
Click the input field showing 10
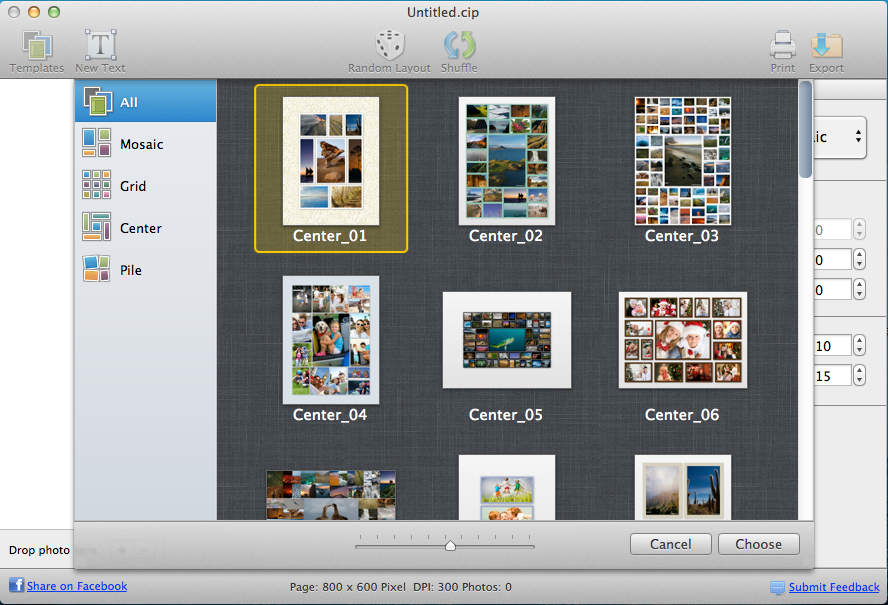pos(832,346)
